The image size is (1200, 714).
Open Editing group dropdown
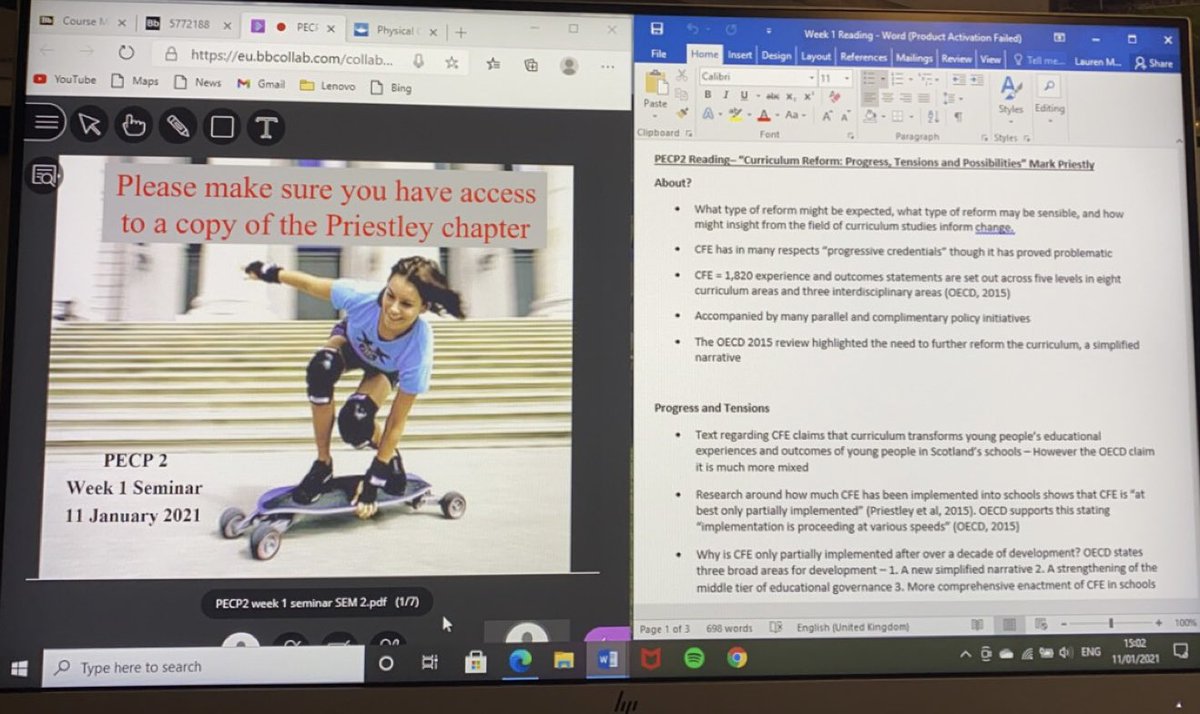point(1050,121)
